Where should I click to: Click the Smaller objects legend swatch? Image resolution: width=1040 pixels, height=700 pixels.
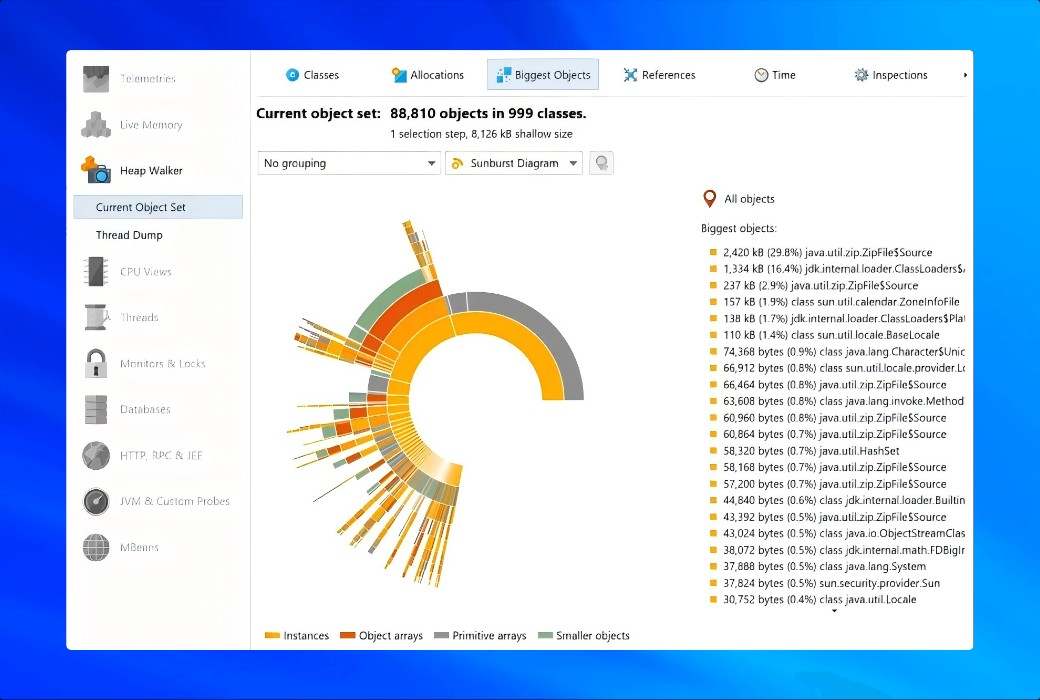tap(545, 636)
